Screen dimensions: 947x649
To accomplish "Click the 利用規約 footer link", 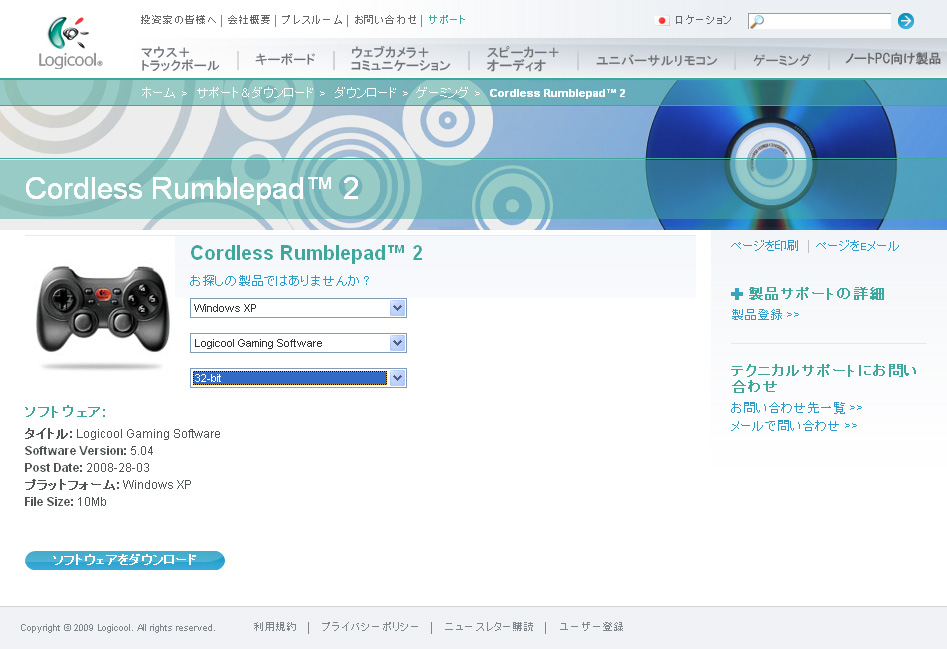I will click(x=275, y=627).
